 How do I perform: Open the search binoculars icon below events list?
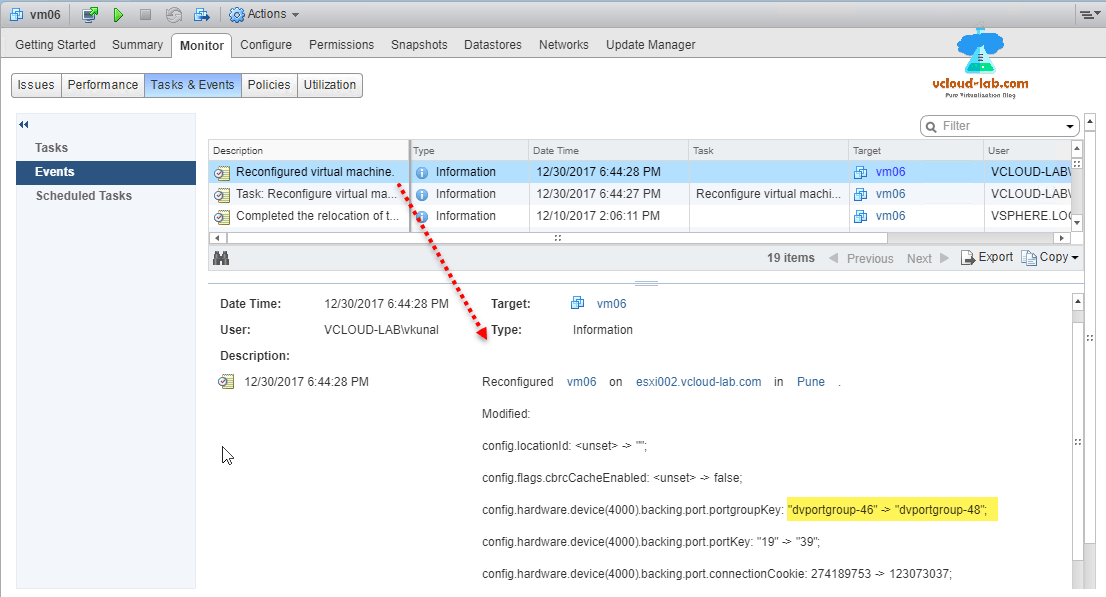point(220,257)
